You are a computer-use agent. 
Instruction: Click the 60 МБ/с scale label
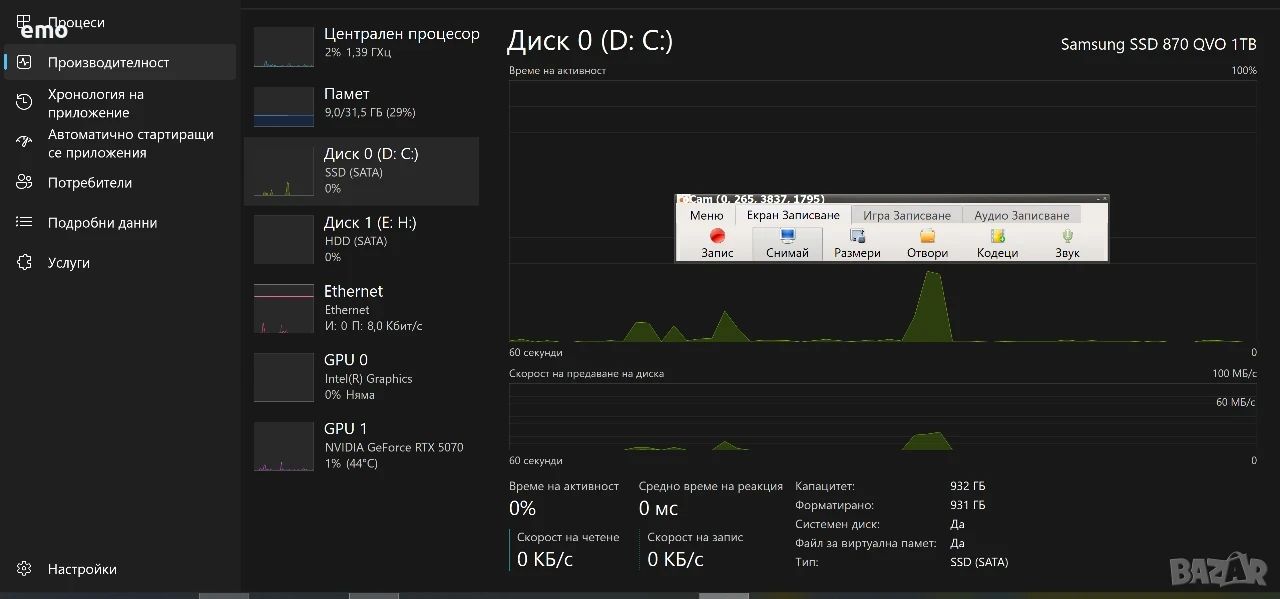pyautogui.click(x=1235, y=402)
